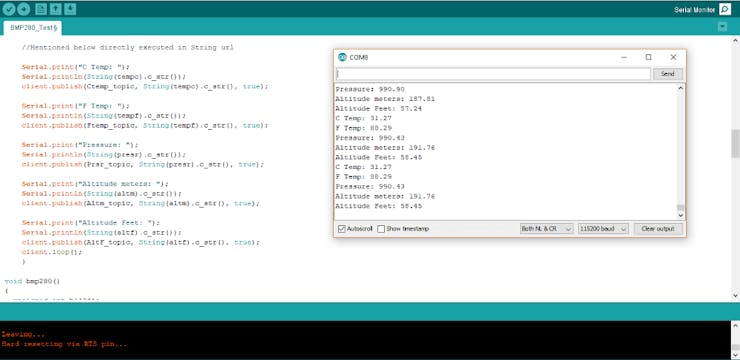Click the 'Pressure: 990.90' output line

(370, 89)
